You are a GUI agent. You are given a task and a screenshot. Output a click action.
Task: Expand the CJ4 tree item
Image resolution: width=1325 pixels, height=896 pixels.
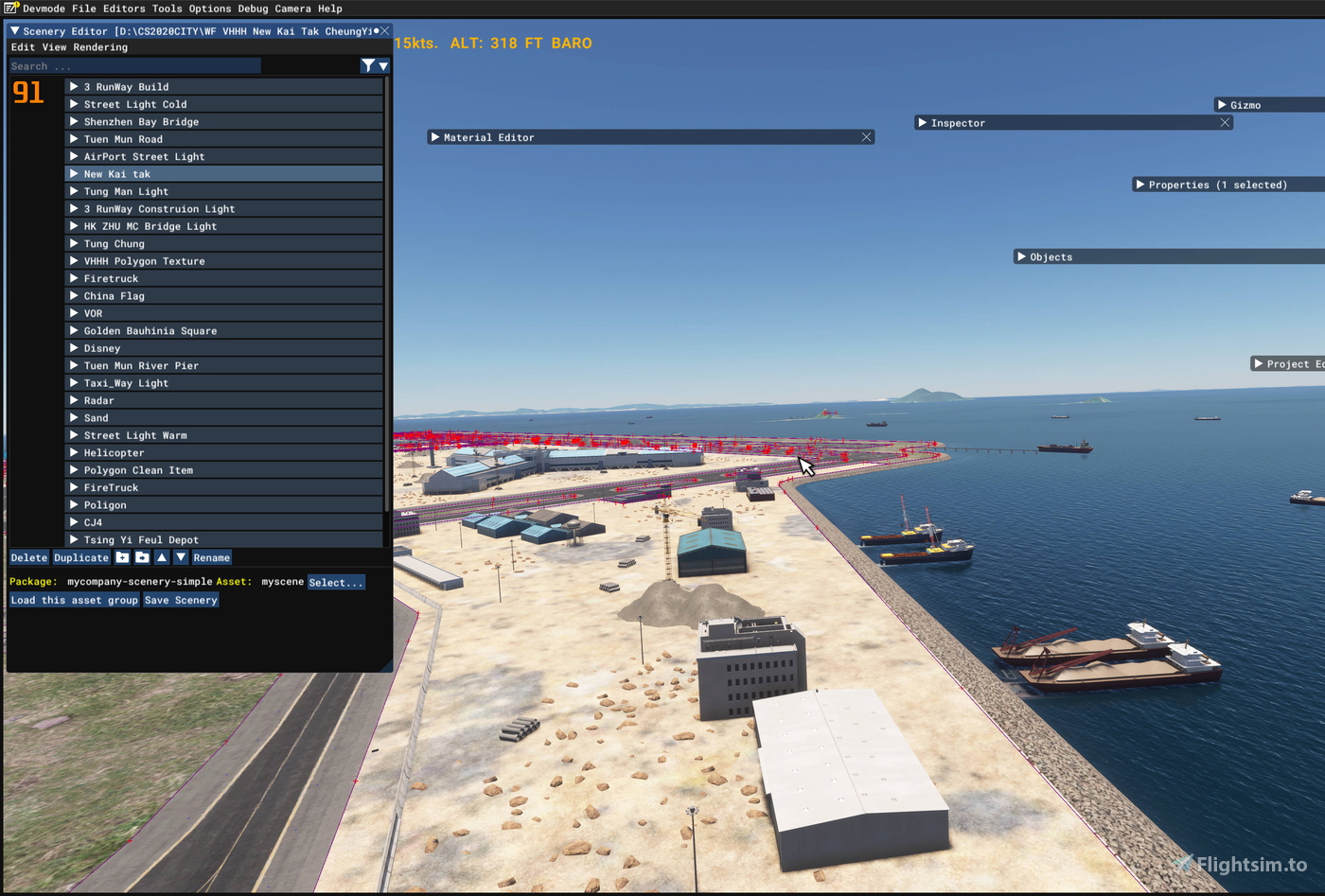[x=74, y=521]
